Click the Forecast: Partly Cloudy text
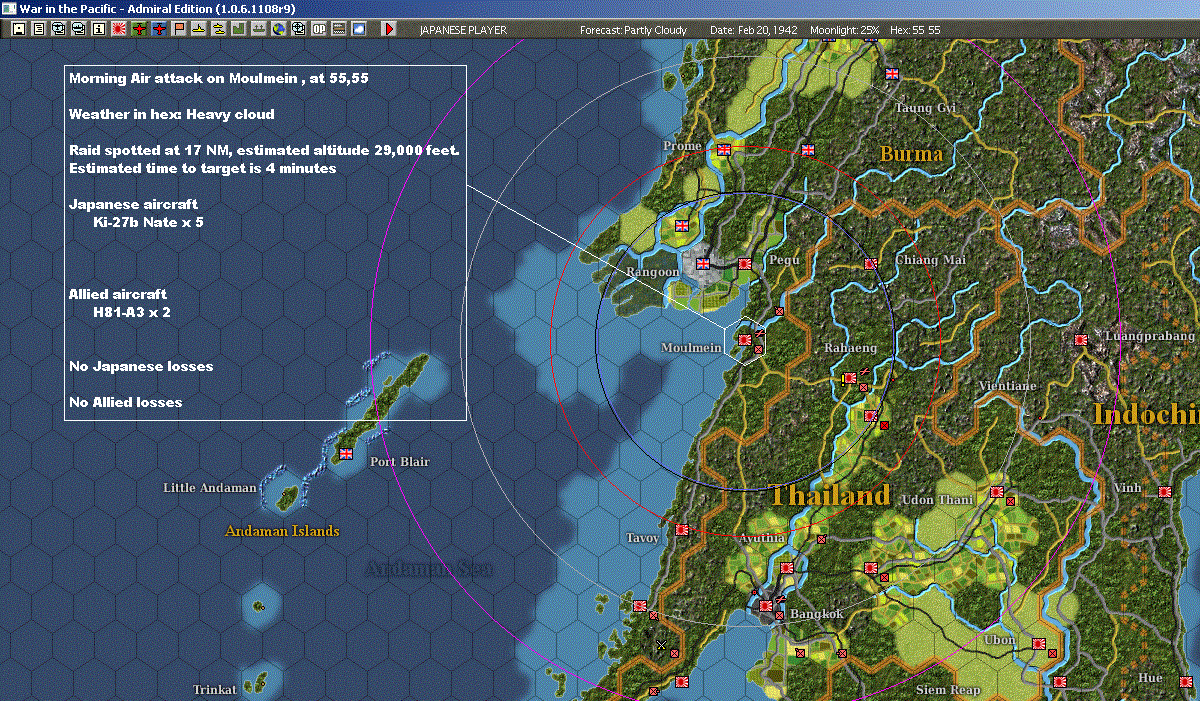 point(634,30)
